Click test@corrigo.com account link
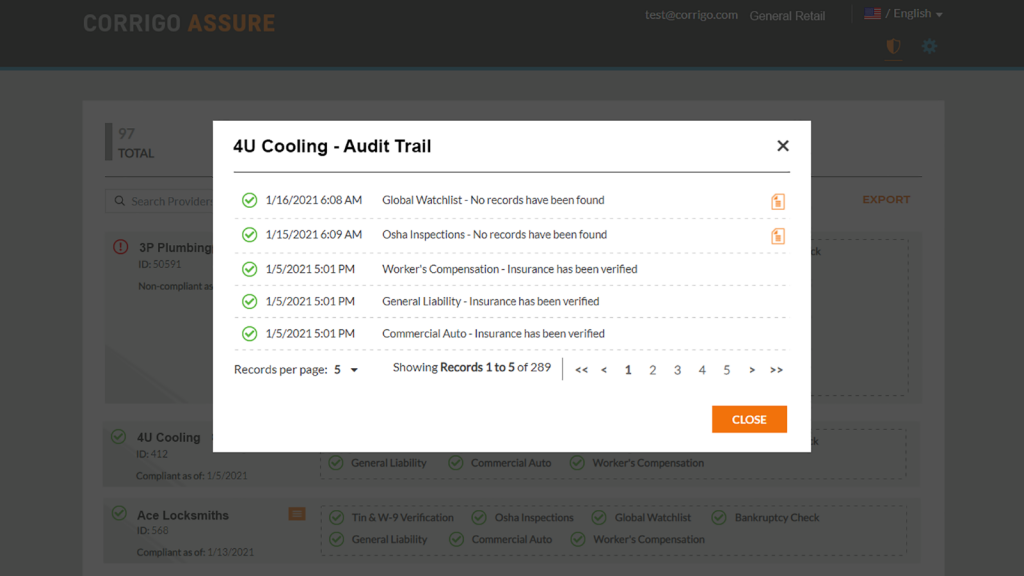Viewport: 1024px width, 576px height. click(x=692, y=15)
